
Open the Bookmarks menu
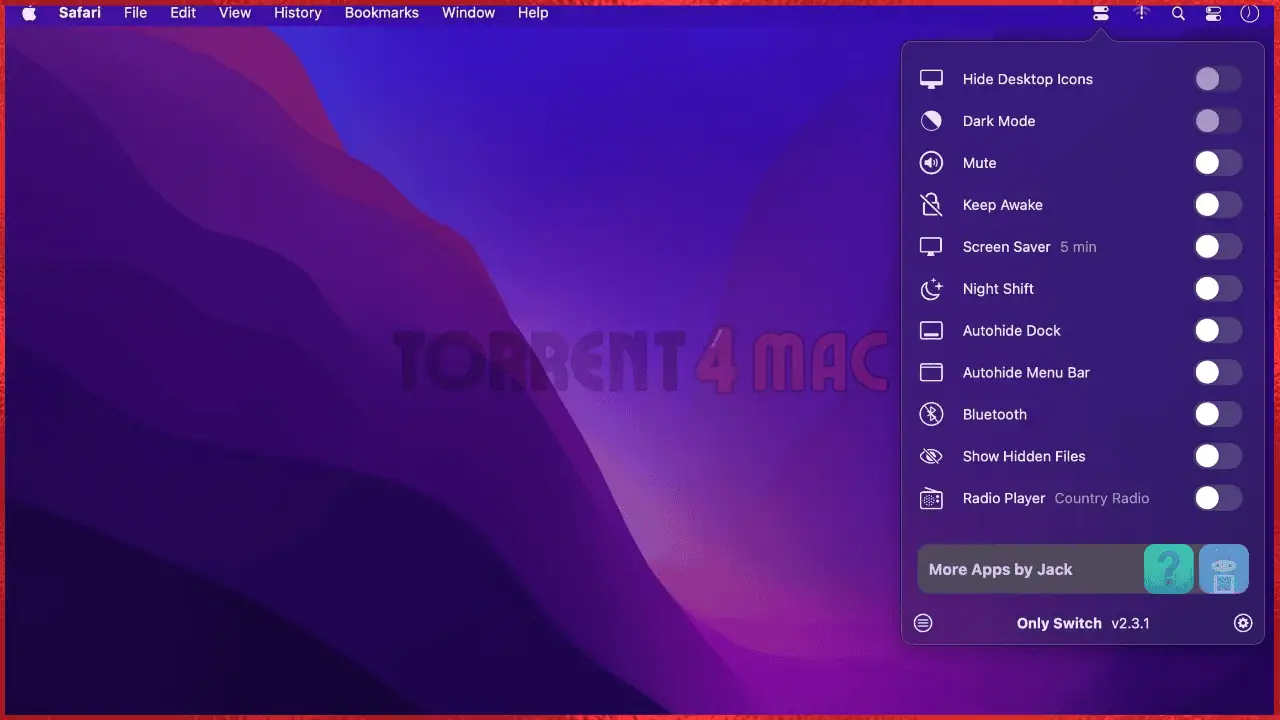coord(381,13)
